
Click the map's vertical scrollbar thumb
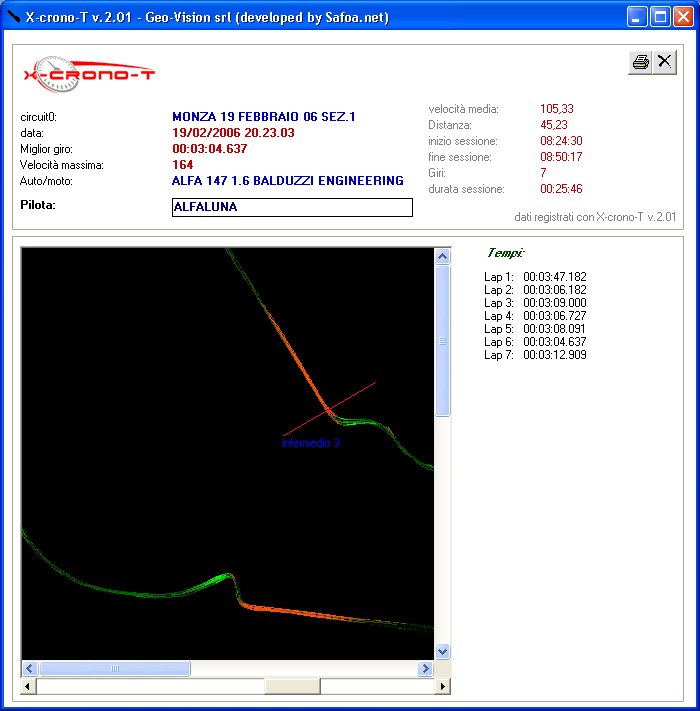[443, 340]
